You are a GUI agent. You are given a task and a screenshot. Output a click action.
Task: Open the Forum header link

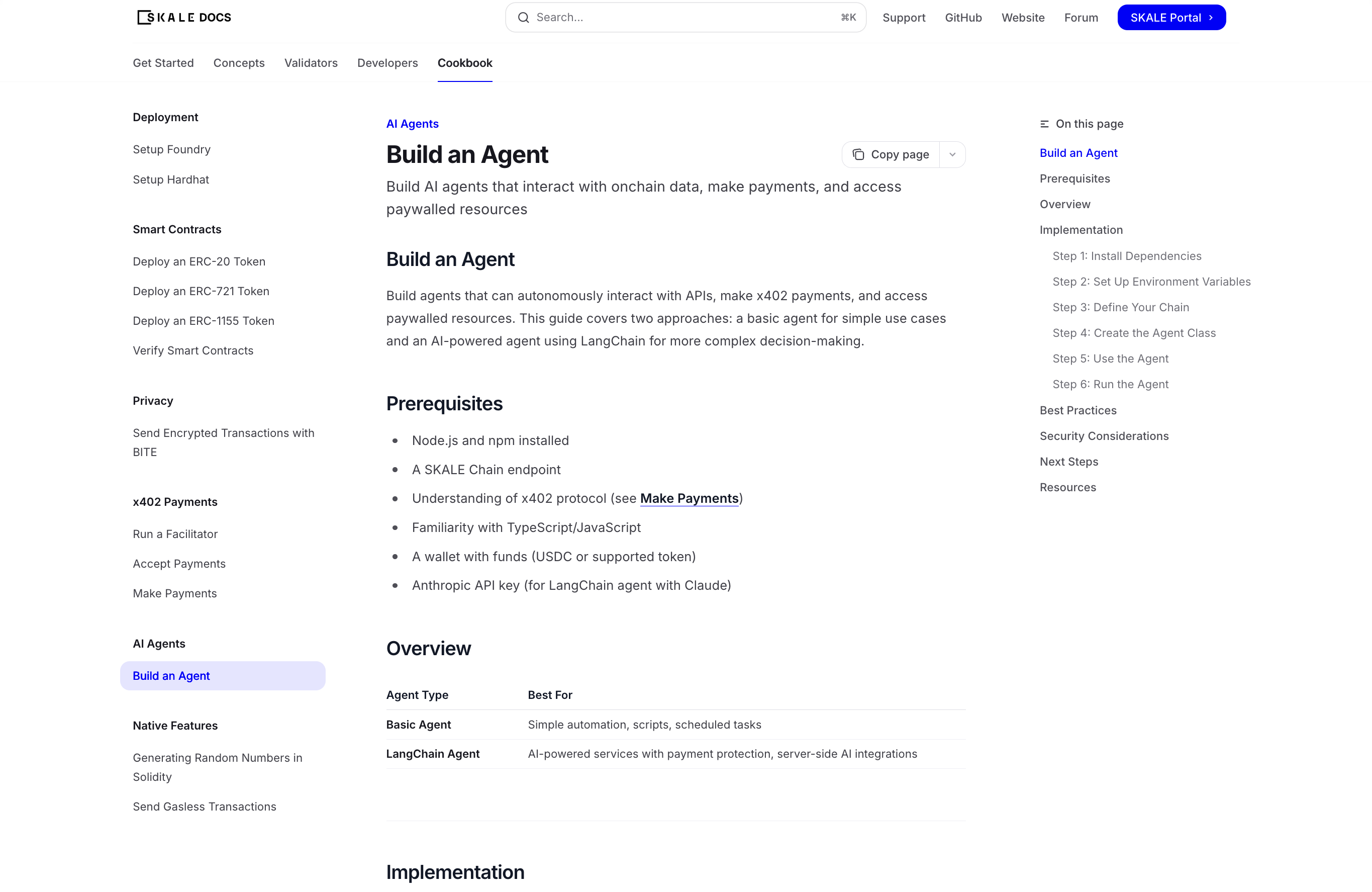[1081, 17]
